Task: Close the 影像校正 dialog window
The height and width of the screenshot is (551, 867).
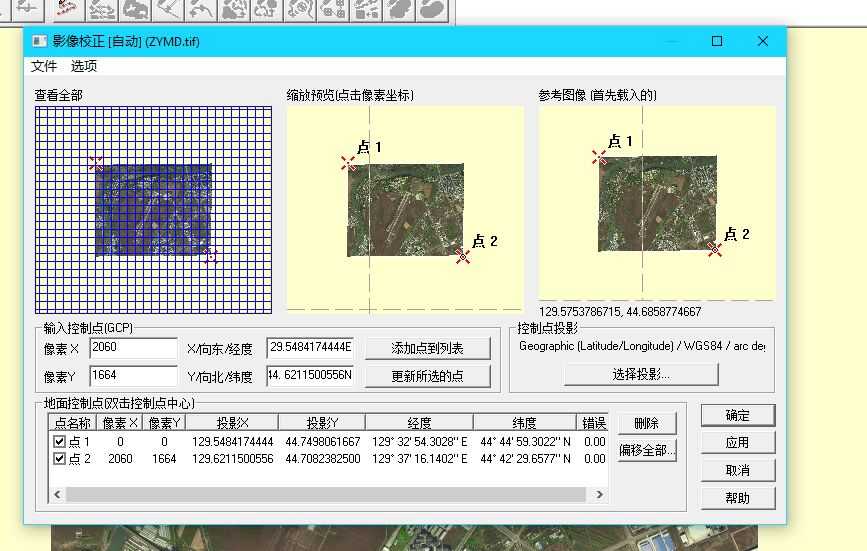Action: click(763, 41)
